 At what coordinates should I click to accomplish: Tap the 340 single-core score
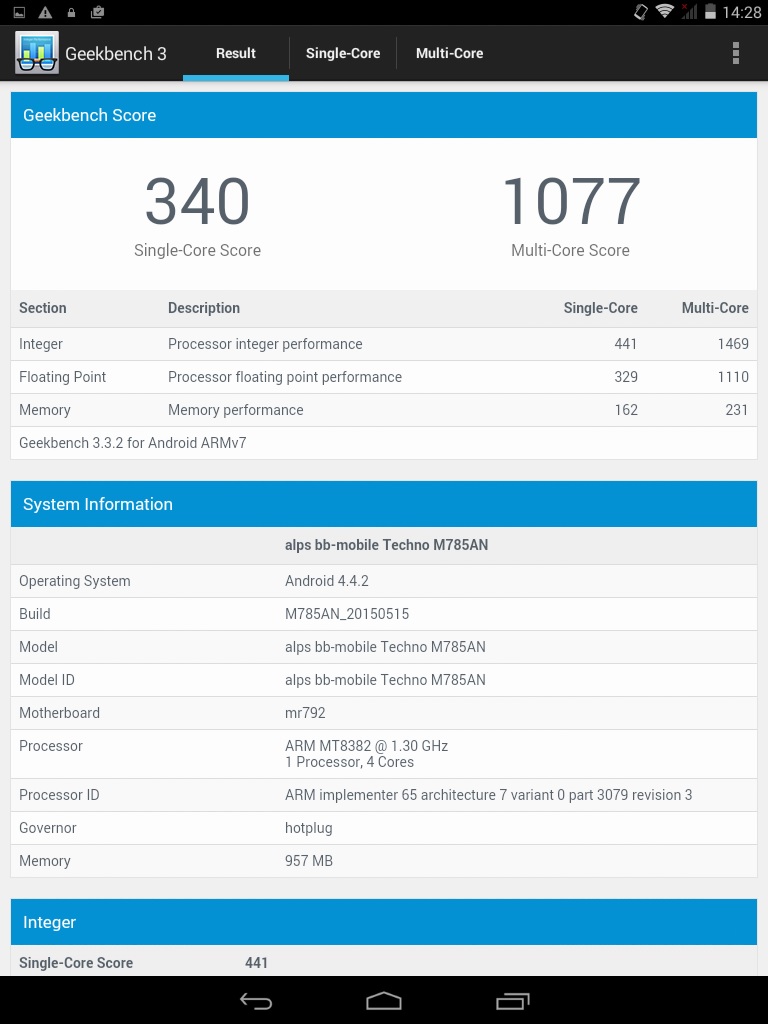[197, 201]
